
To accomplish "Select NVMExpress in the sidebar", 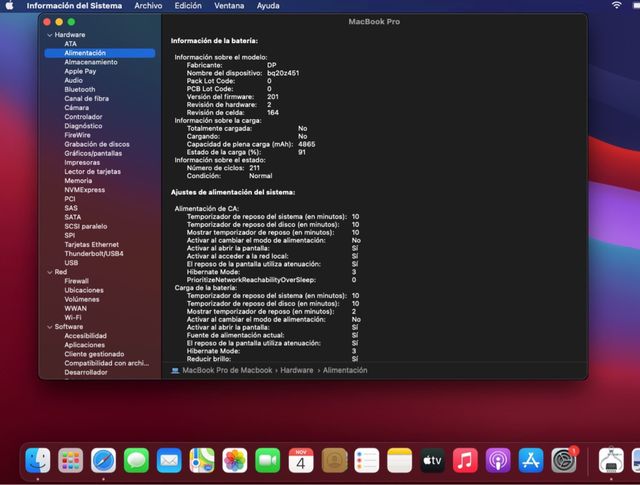I will click(84, 190).
